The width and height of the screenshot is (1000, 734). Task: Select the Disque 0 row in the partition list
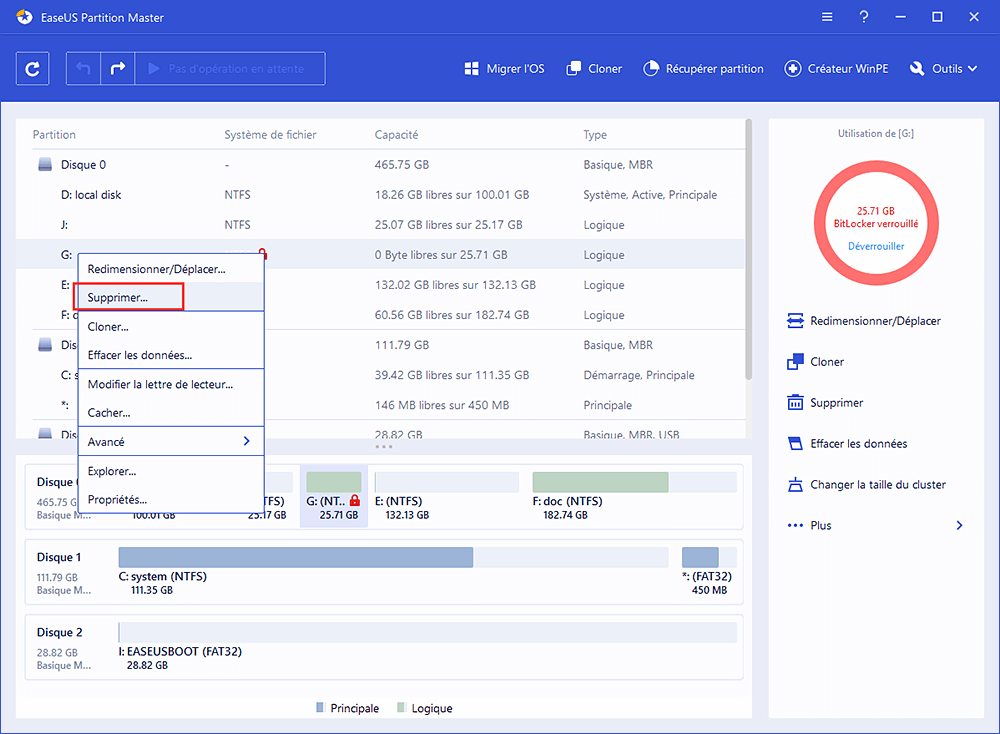point(380,165)
